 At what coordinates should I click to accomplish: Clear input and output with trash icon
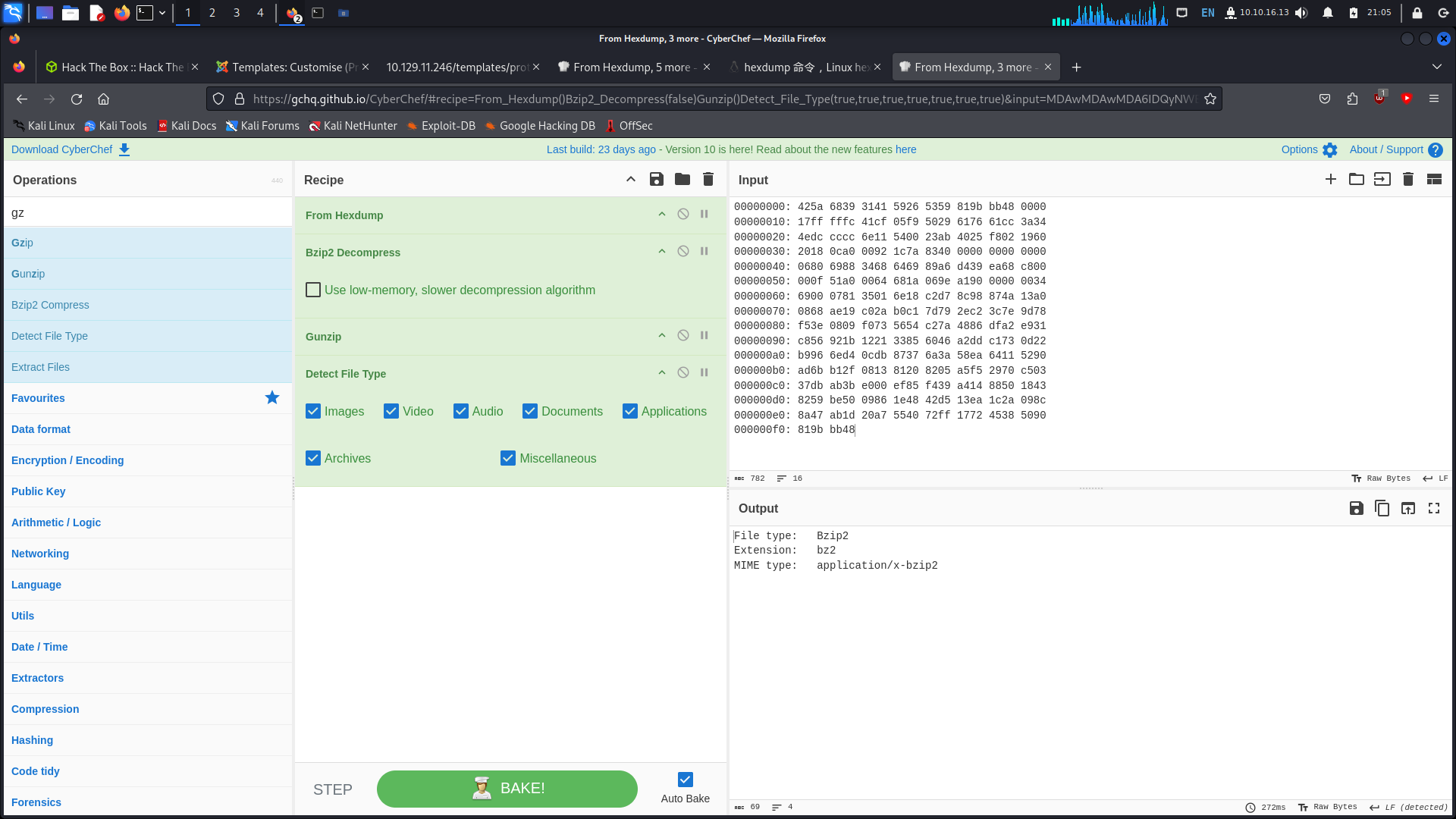click(1408, 180)
